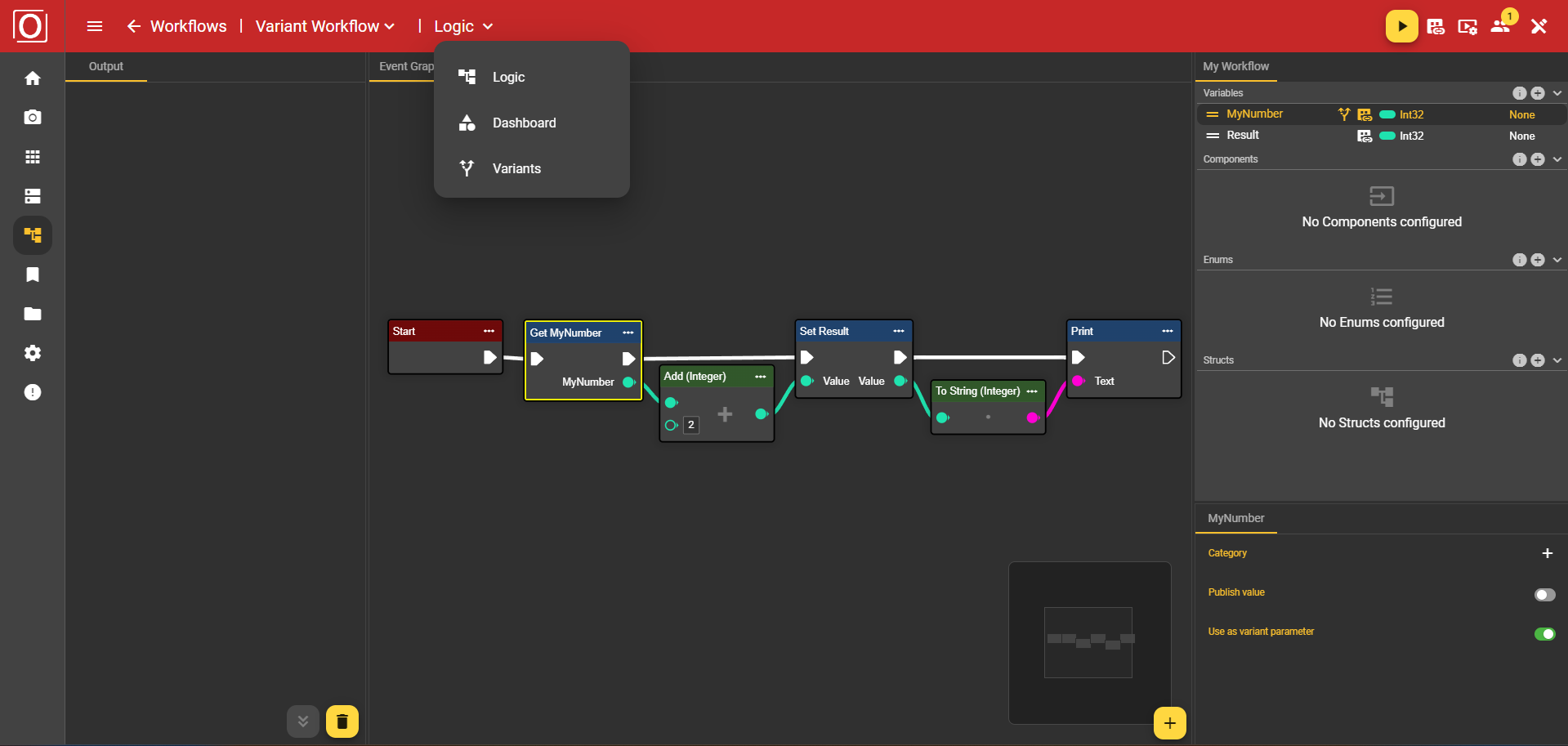Open the save-and-link icon in the top toolbar
This screenshot has width=1568, height=746.
click(x=1434, y=26)
